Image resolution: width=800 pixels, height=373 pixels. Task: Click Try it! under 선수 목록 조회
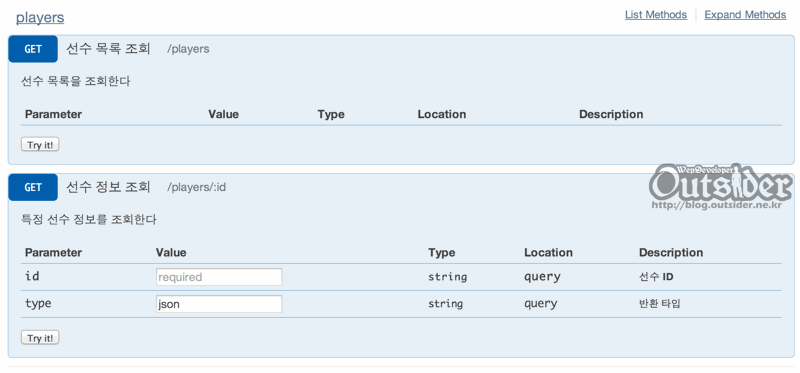tap(40, 145)
